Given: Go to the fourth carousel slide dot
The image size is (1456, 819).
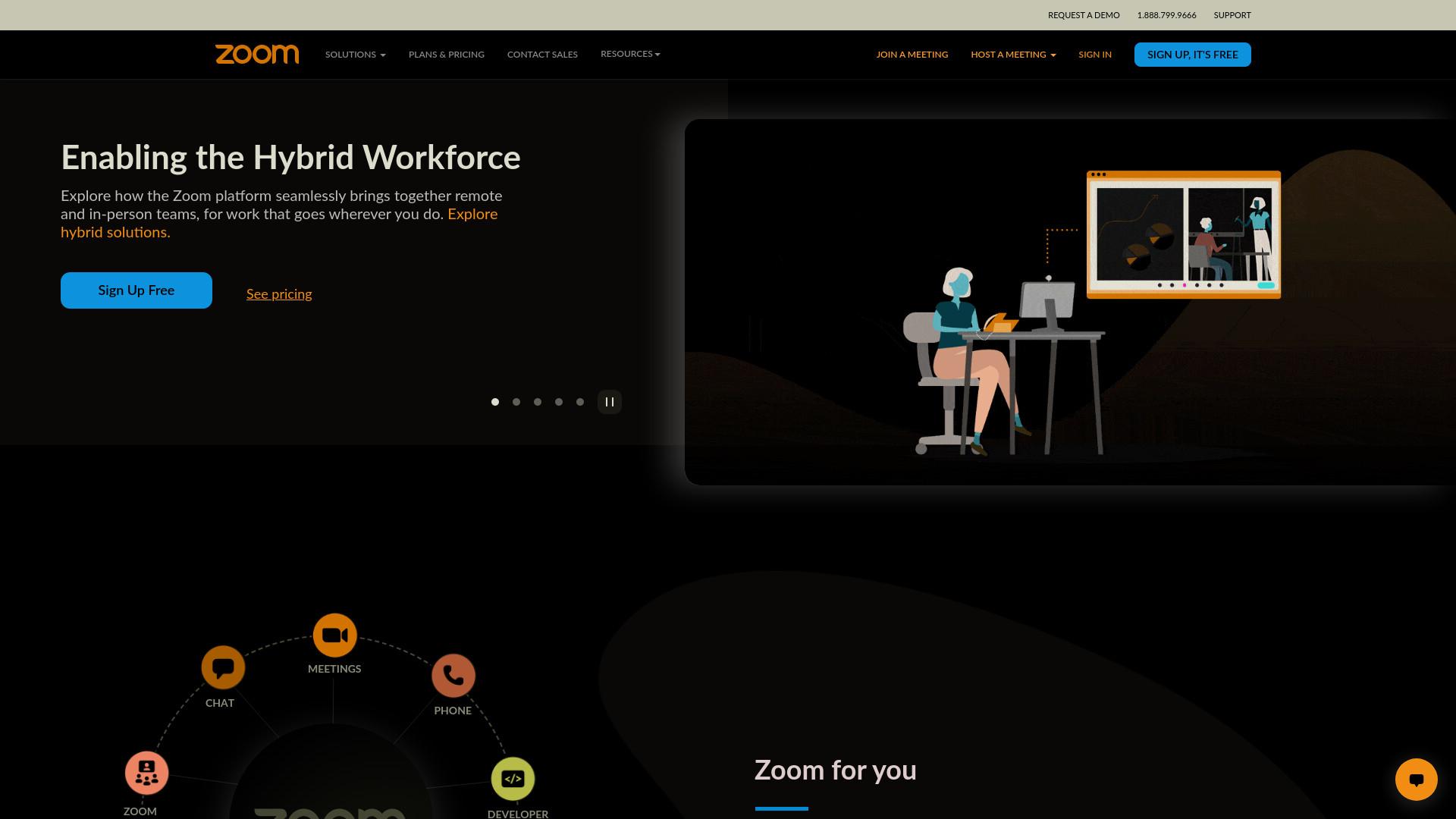Looking at the screenshot, I should click(559, 402).
